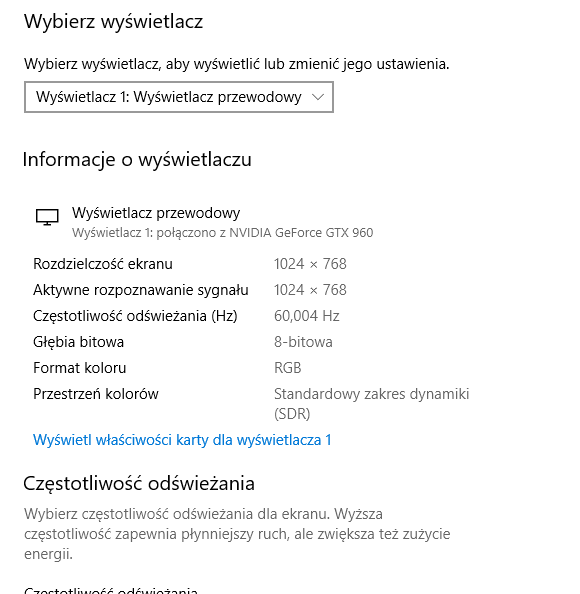The width and height of the screenshot is (580, 594).
Task: Click the NVIDIA GeForce GTX 960 connection subtitle
Action: [223, 232]
